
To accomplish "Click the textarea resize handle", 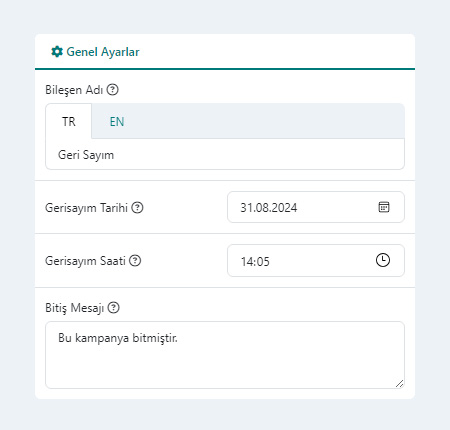I will coord(400,384).
